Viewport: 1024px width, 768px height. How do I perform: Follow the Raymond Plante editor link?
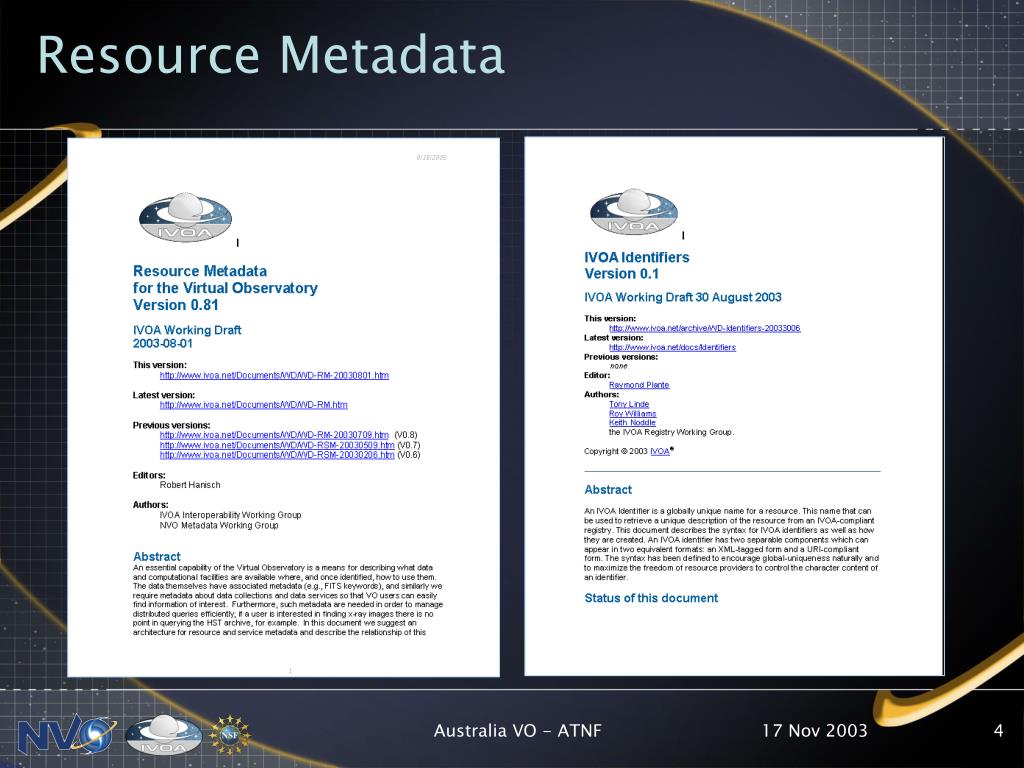(639, 385)
